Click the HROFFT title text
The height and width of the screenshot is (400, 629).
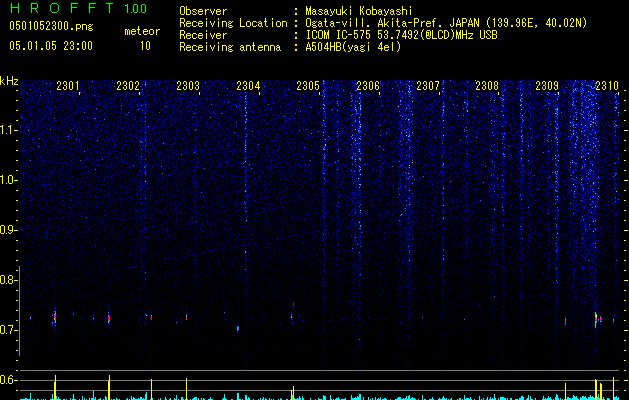tap(62, 8)
